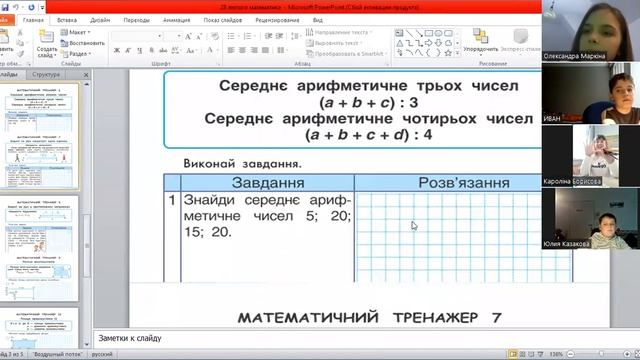640x360 pixels.
Task: Switch to the Переходы ribbon tab
Action: click(x=136, y=20)
